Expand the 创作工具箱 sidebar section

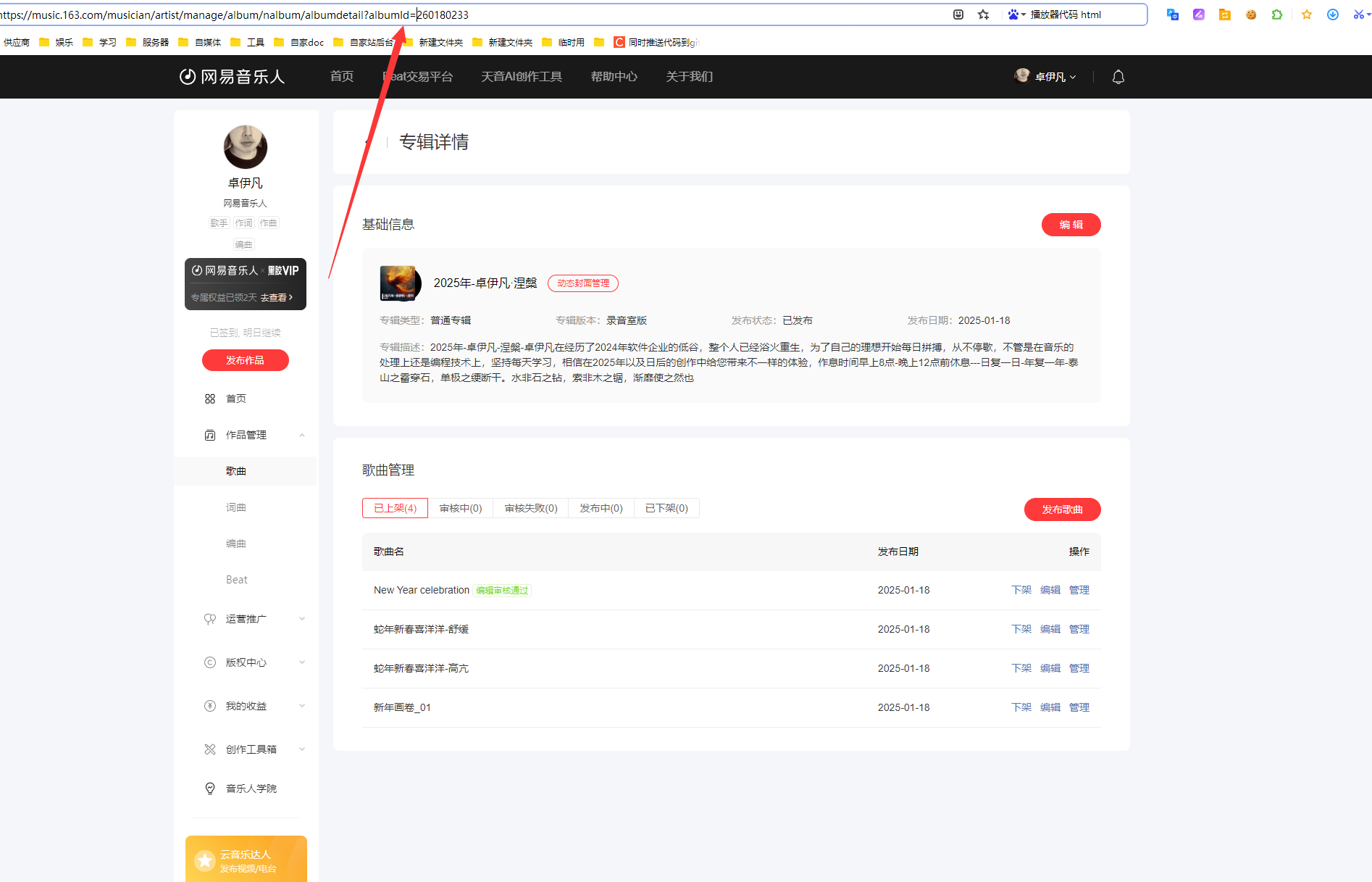click(302, 749)
